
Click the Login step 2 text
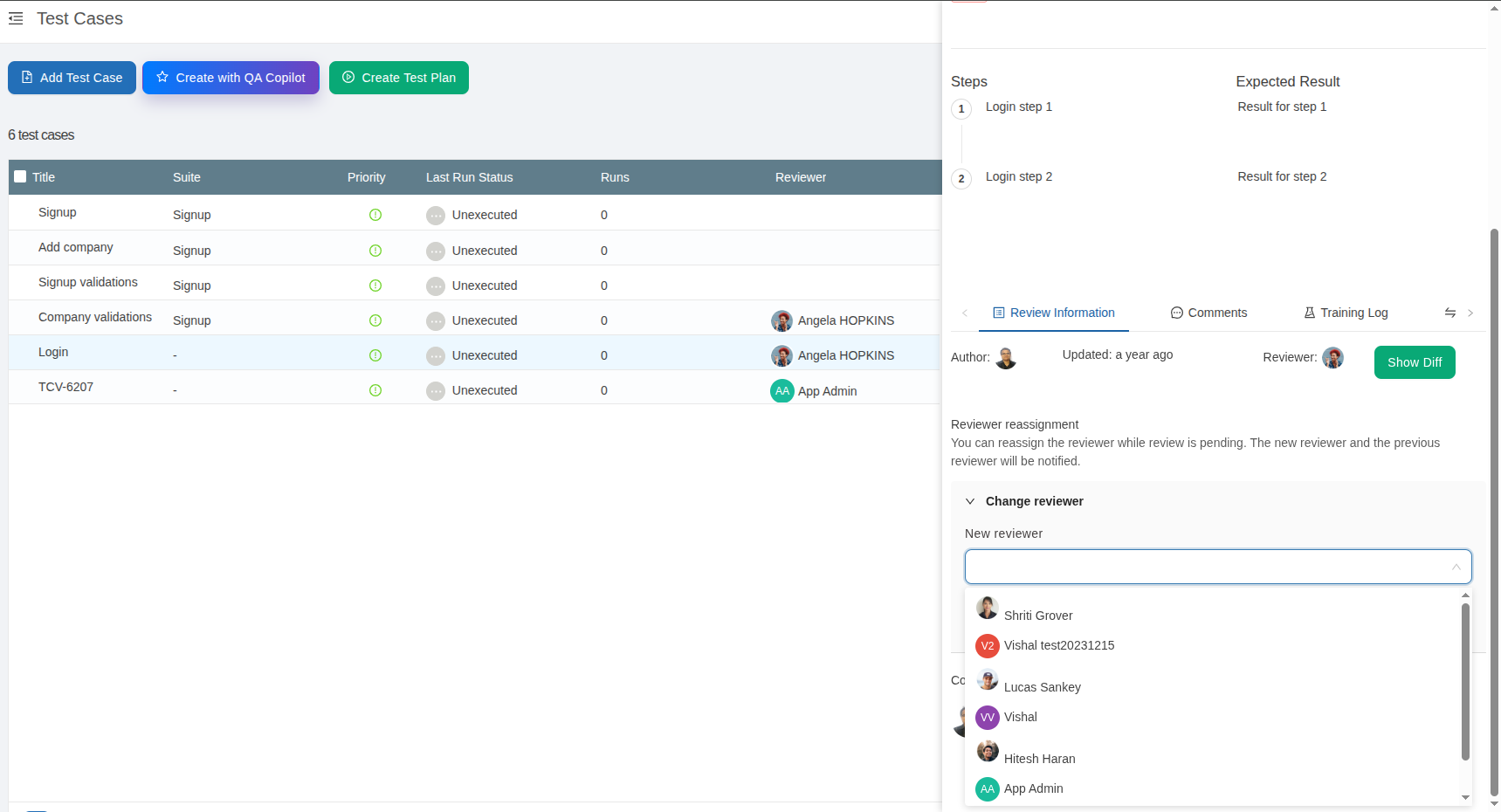click(1019, 176)
